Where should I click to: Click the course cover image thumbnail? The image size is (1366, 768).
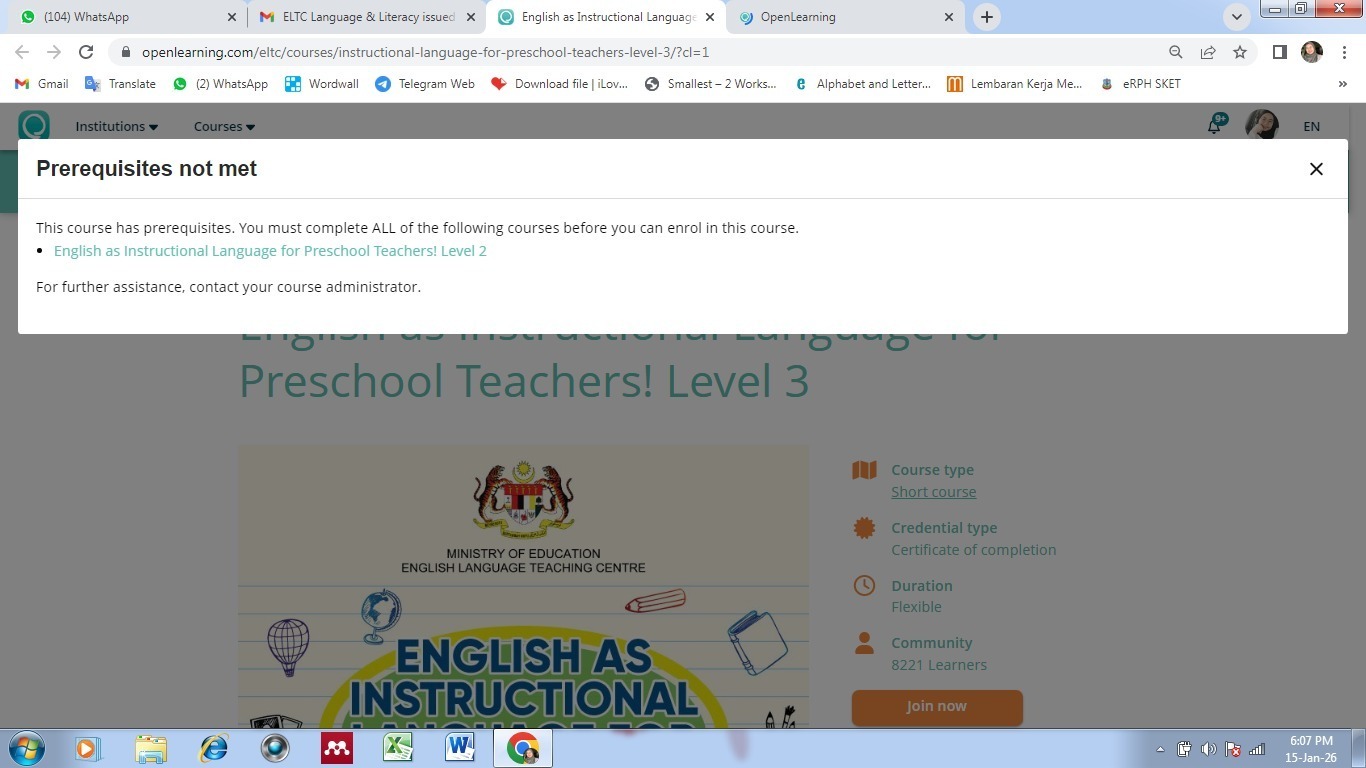tap(523, 587)
